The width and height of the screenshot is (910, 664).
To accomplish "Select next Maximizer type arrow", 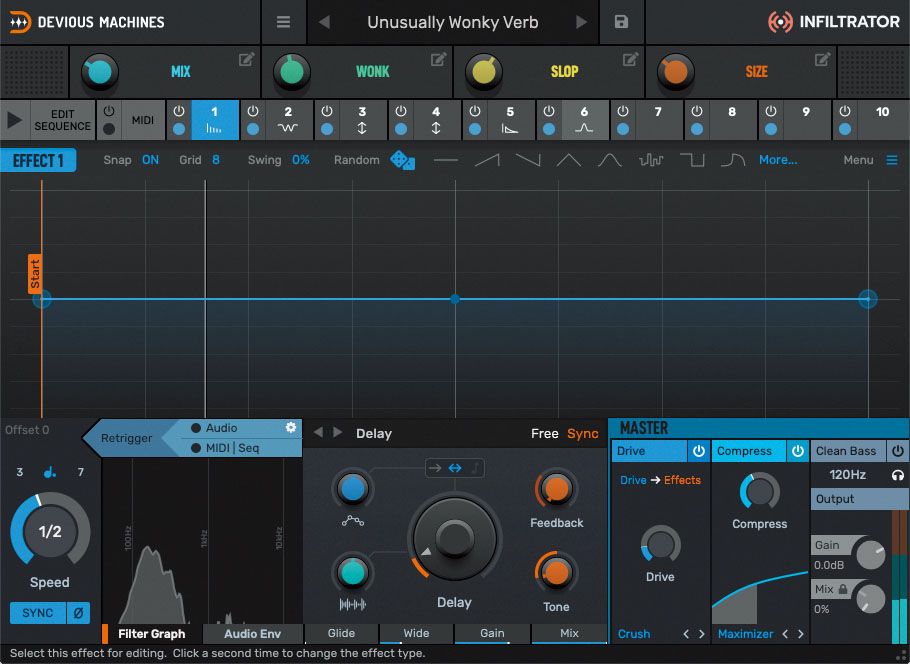I will [x=801, y=634].
